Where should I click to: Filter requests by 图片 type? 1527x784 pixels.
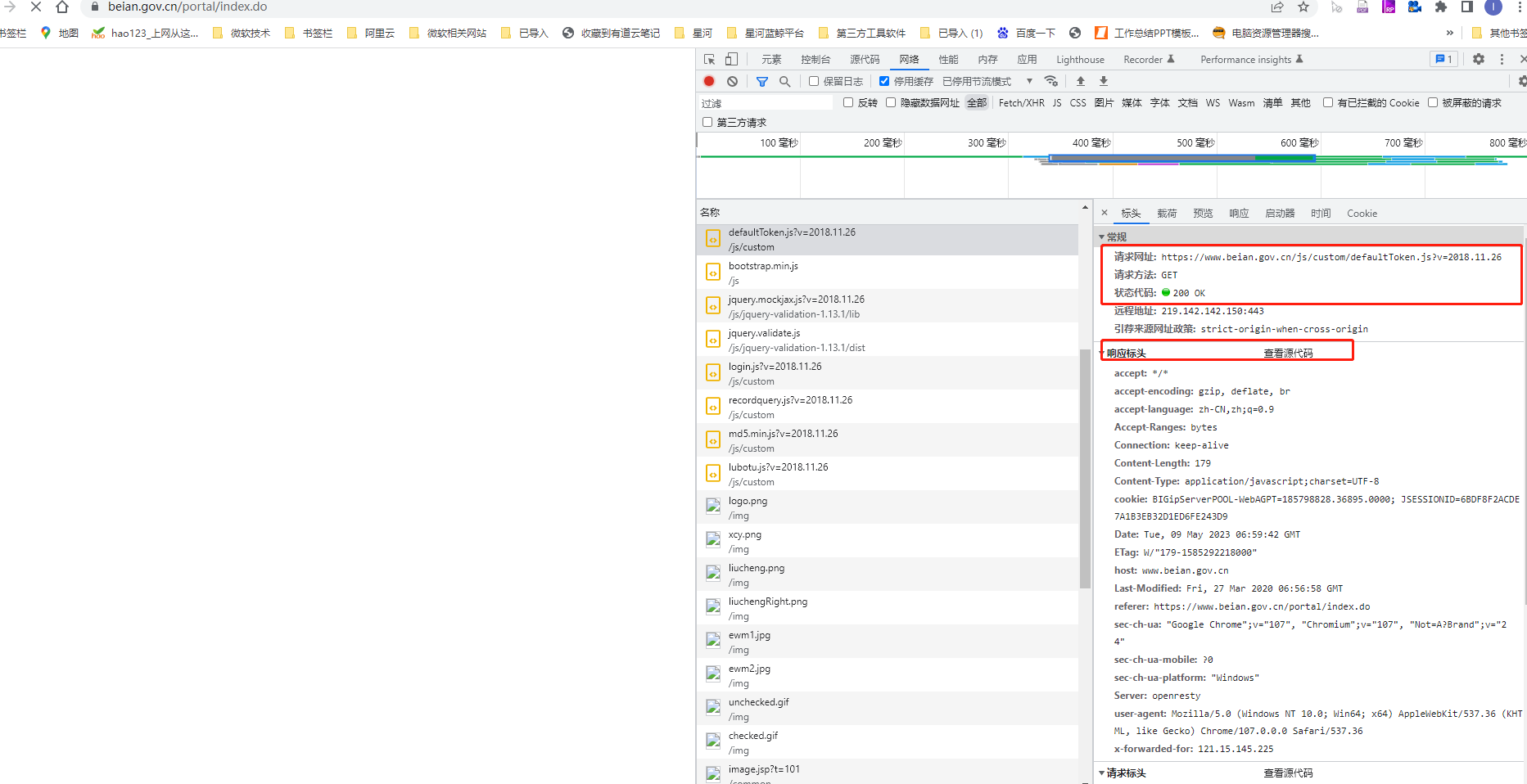tap(1104, 102)
